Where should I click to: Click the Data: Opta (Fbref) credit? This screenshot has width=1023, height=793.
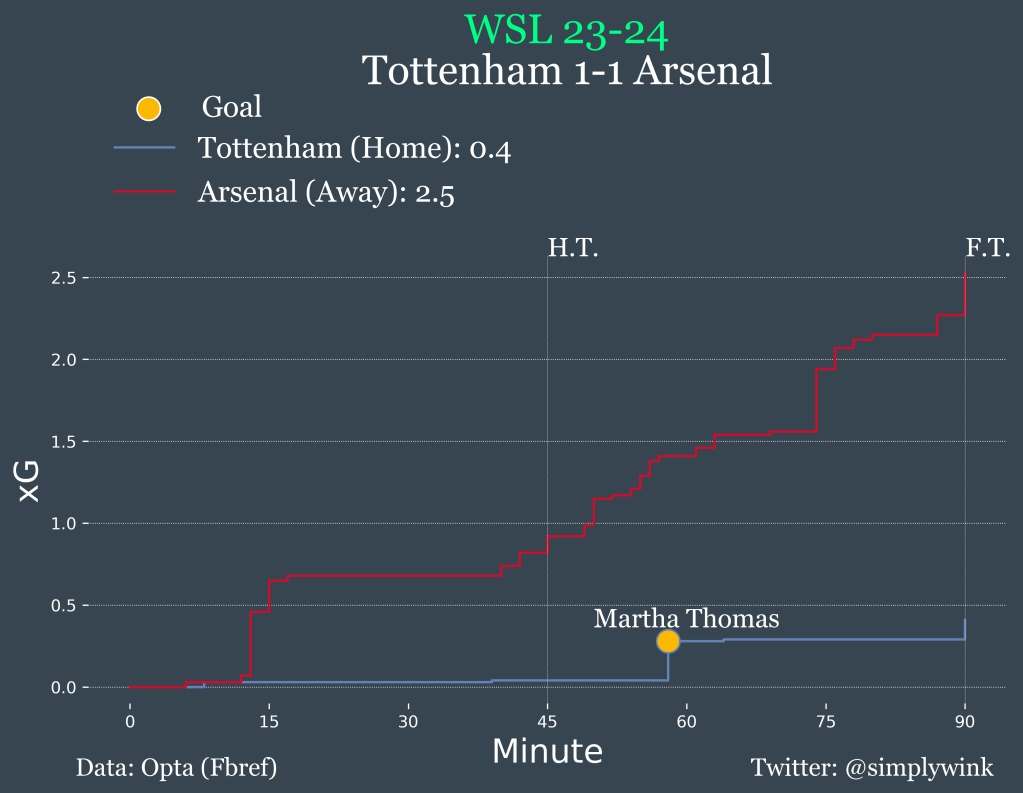(176, 768)
